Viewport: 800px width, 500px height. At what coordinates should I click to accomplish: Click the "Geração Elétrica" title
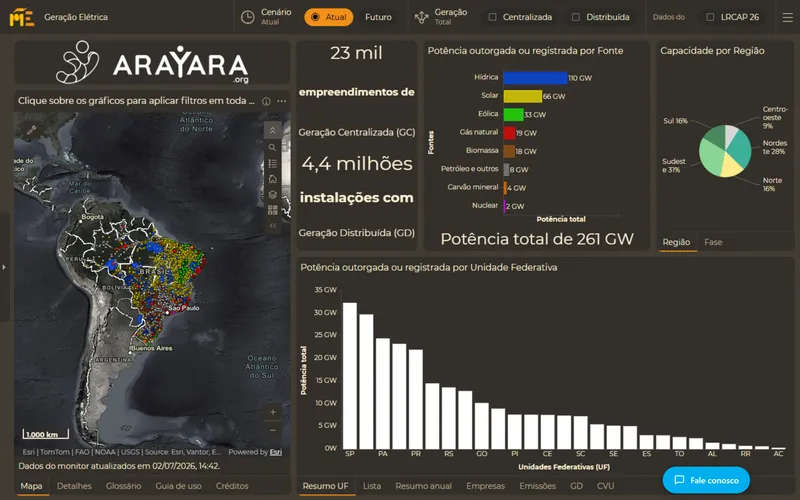76,17
